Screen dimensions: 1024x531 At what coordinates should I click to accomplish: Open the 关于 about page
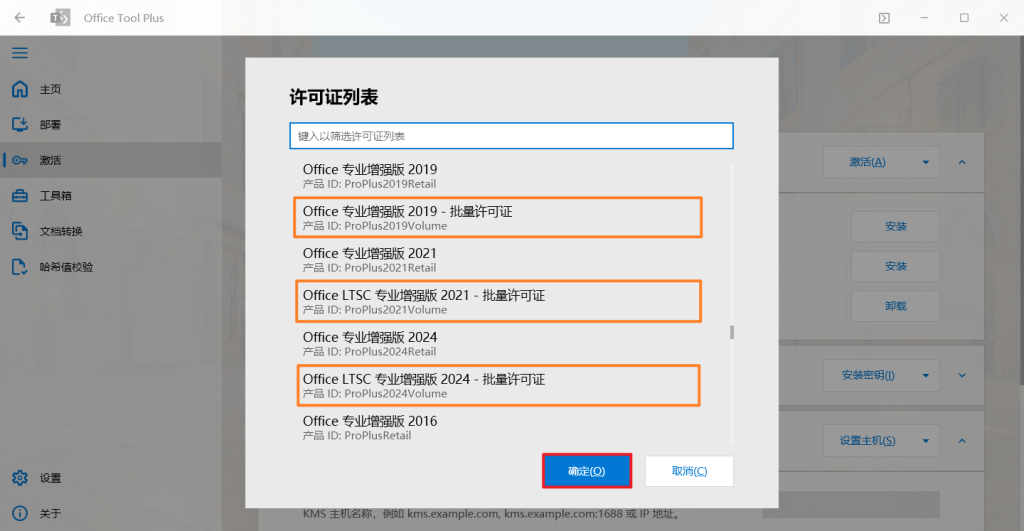[x=111, y=513]
